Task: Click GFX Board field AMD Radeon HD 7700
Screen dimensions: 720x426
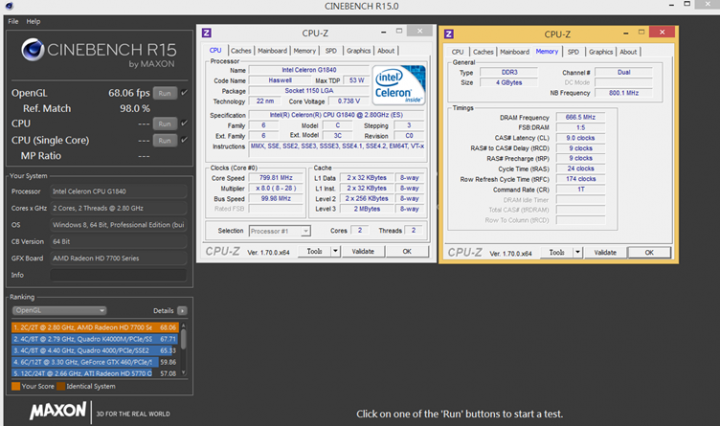Action: pos(118,258)
